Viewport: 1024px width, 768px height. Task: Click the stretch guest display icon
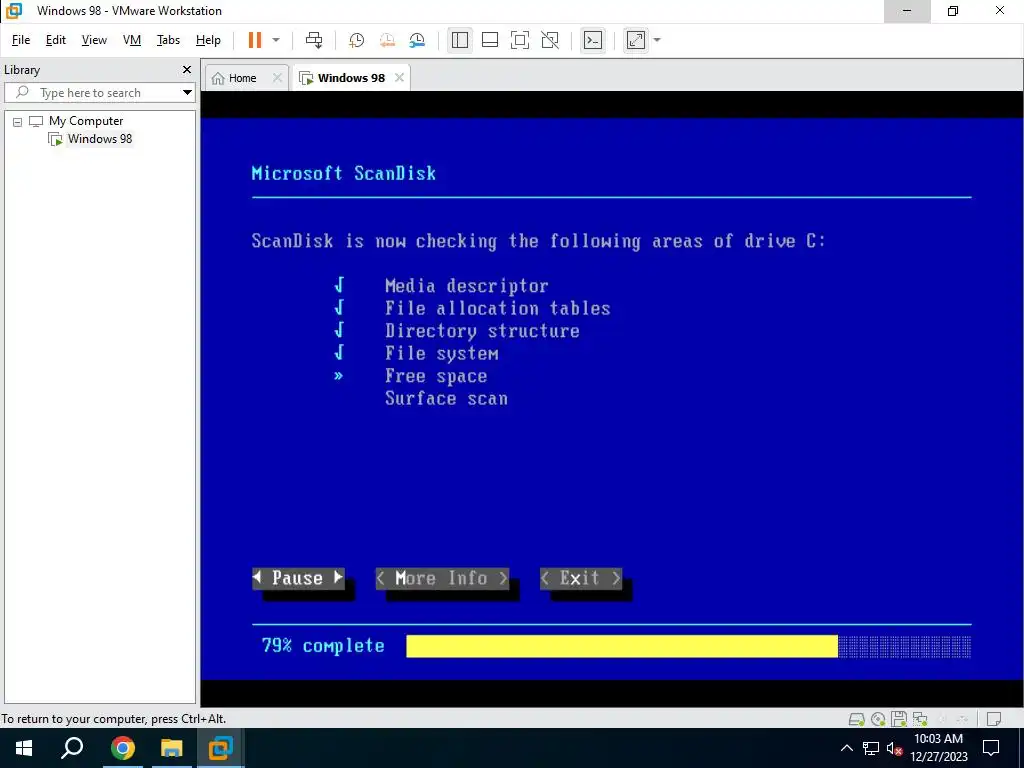click(635, 40)
